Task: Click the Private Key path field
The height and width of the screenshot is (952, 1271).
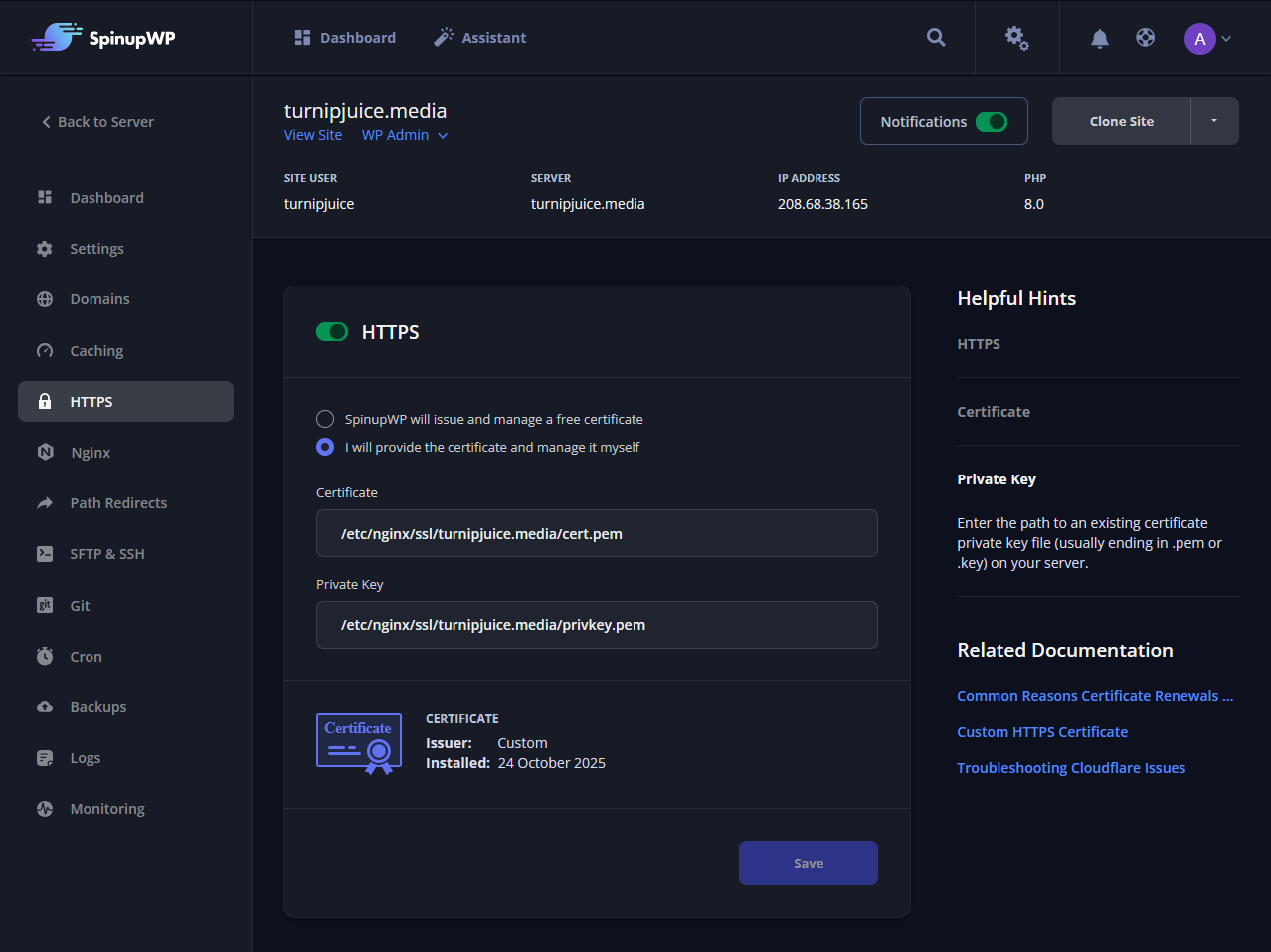Action: (x=597, y=625)
